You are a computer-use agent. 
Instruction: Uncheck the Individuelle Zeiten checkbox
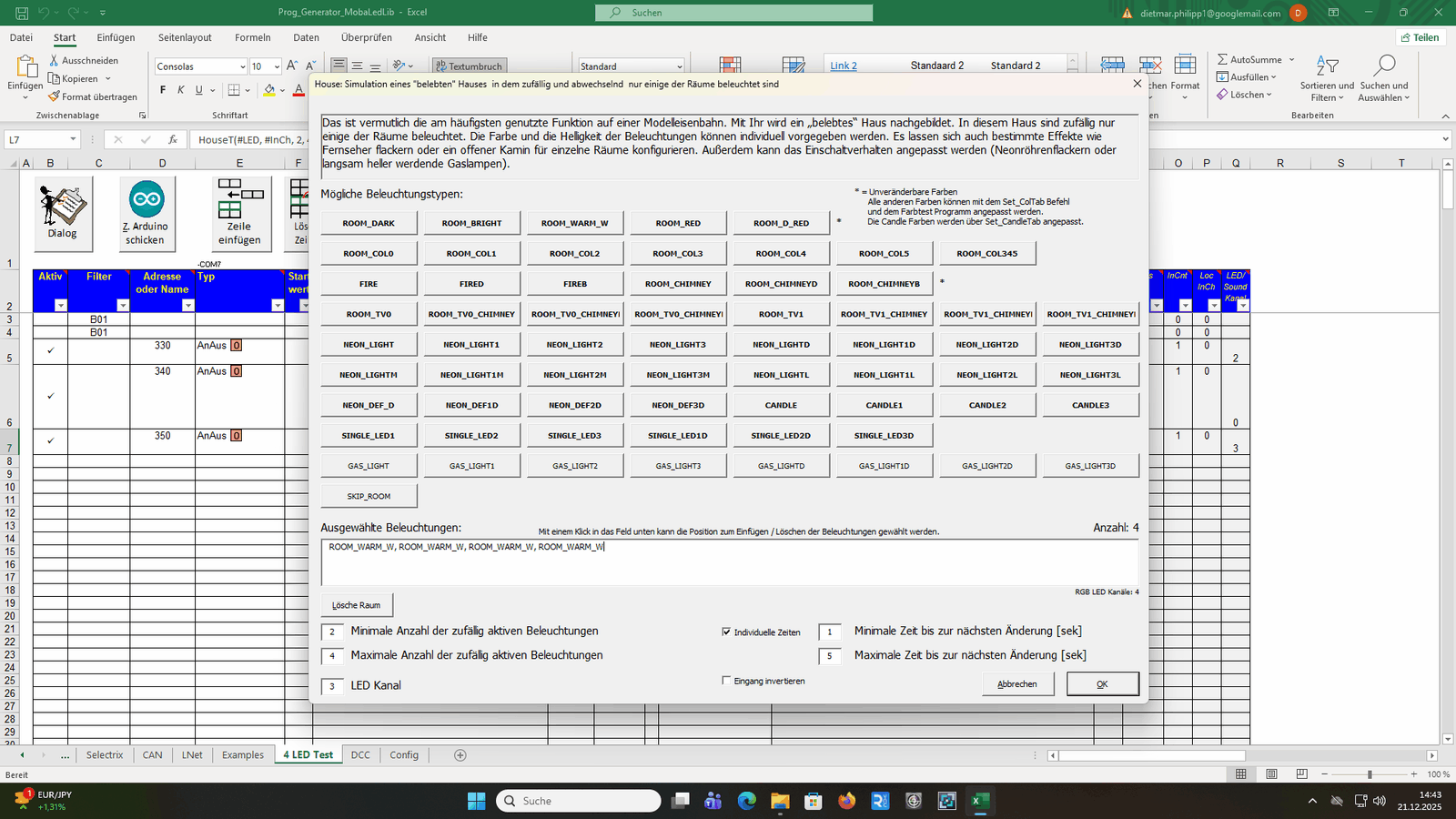(726, 632)
